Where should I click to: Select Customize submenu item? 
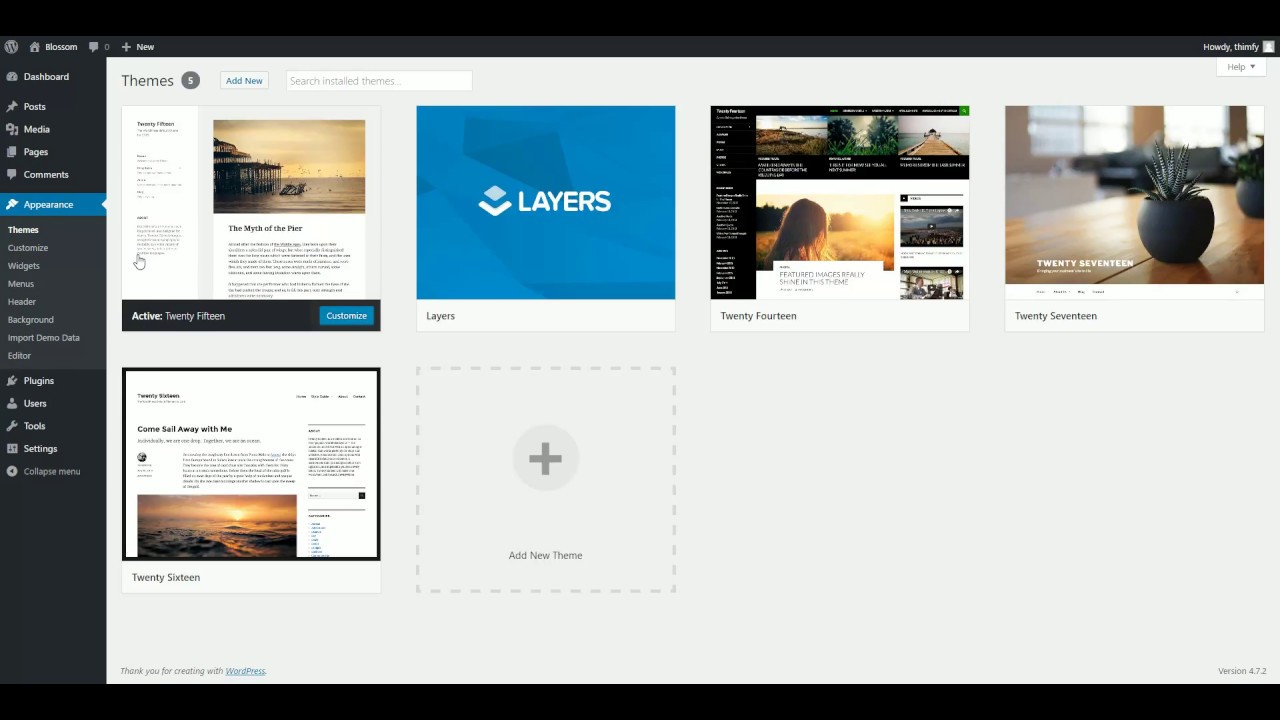28,248
